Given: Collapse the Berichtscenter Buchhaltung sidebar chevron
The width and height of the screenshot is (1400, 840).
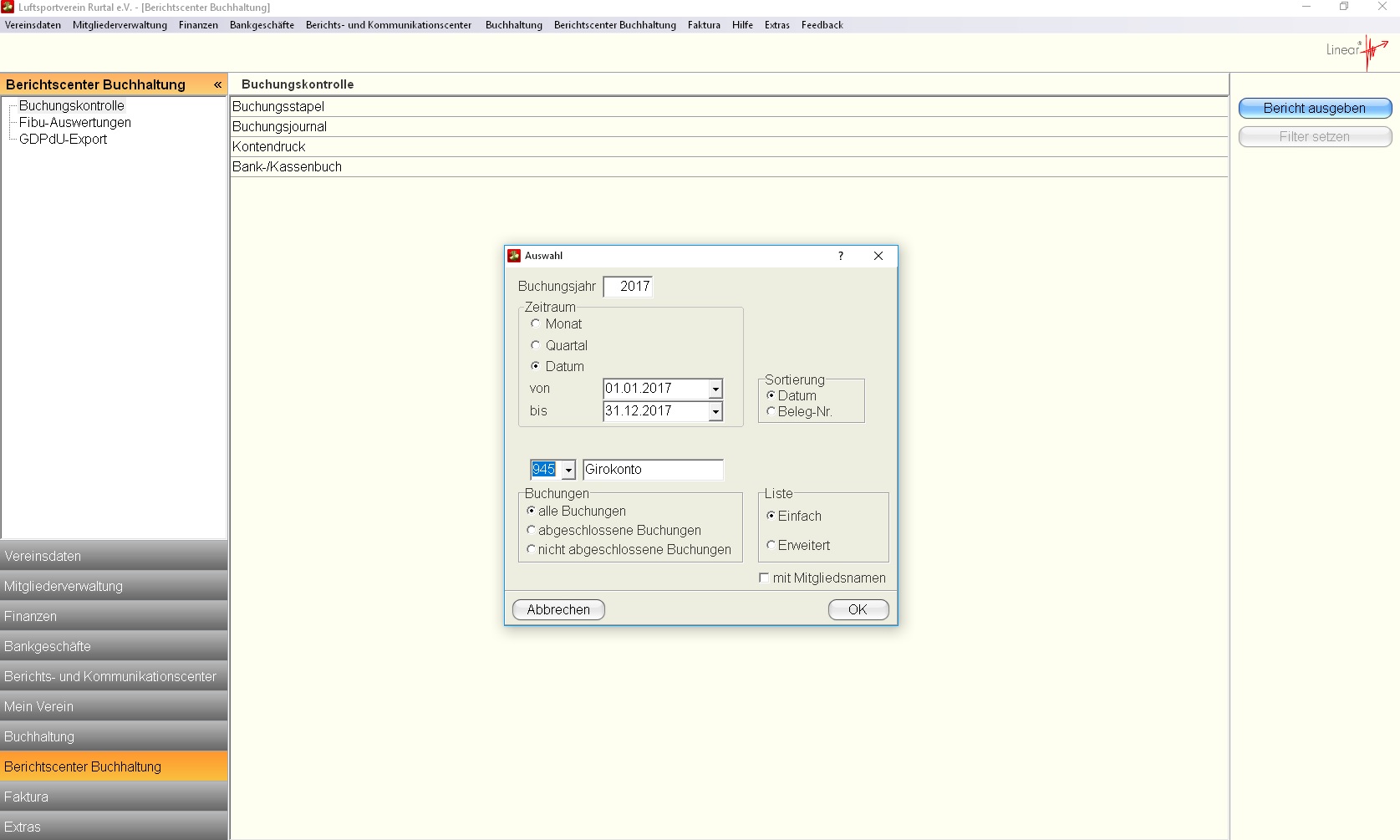Looking at the screenshot, I should [217, 84].
